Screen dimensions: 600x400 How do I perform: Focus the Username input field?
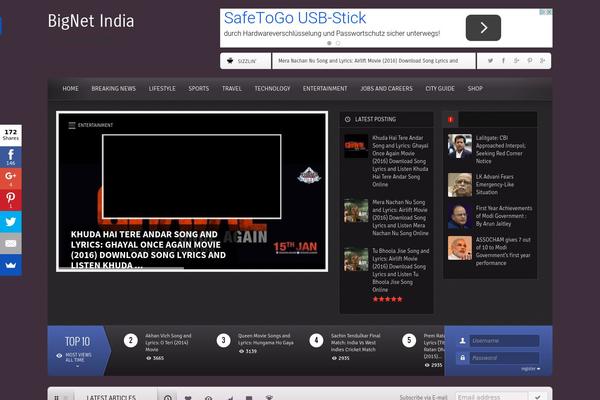click(x=504, y=340)
